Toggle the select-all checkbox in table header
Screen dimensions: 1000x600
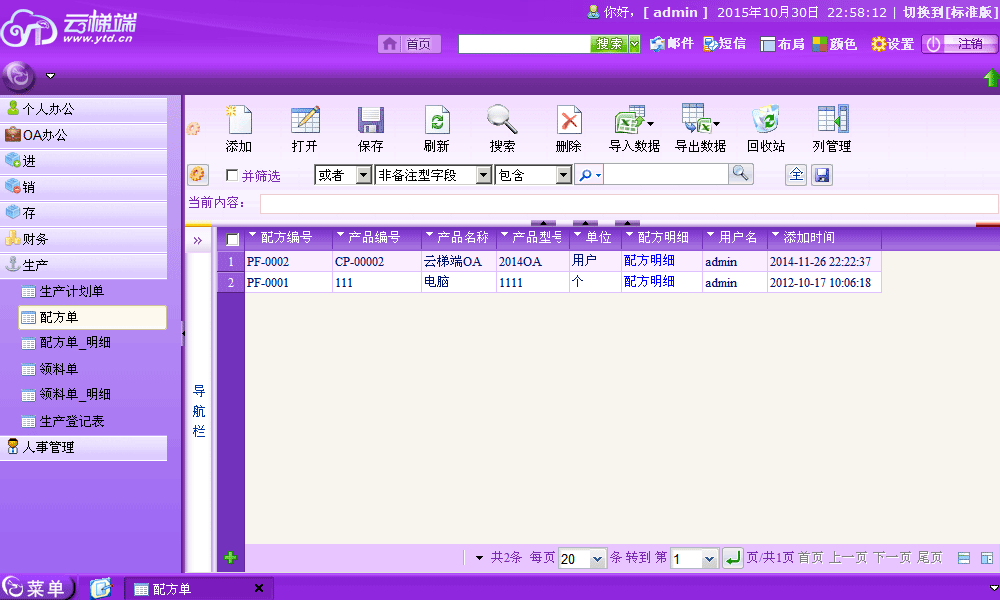[233, 239]
